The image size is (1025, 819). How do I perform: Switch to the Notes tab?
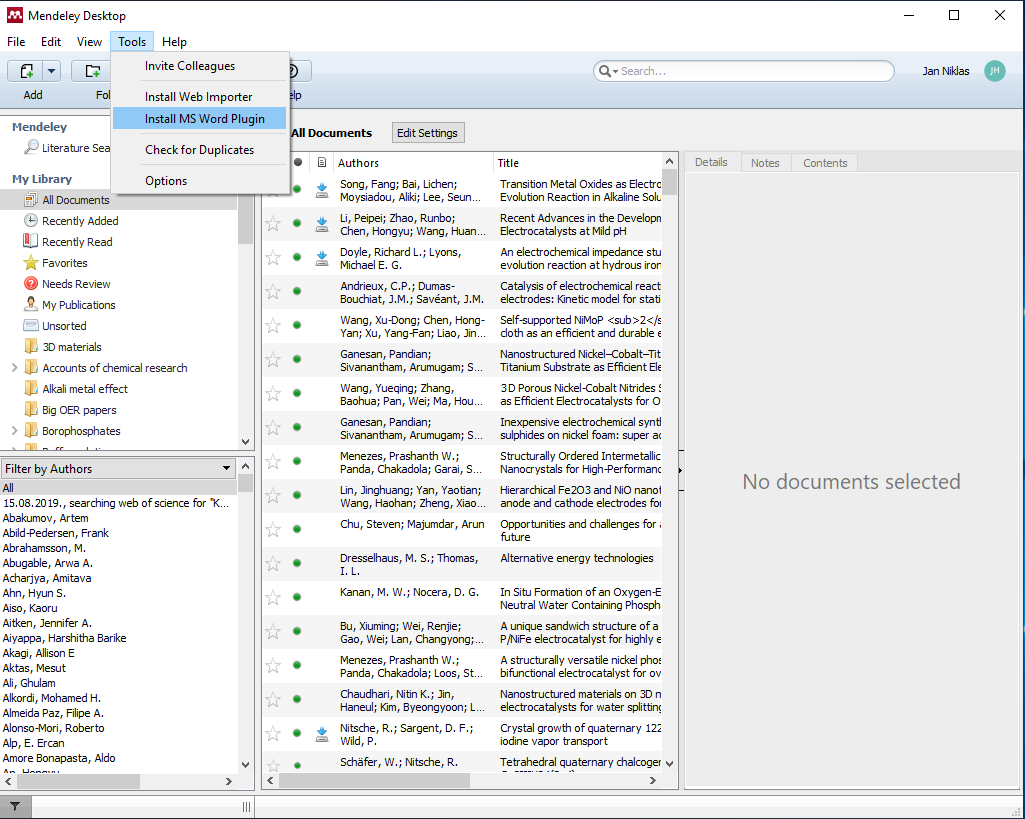click(764, 163)
